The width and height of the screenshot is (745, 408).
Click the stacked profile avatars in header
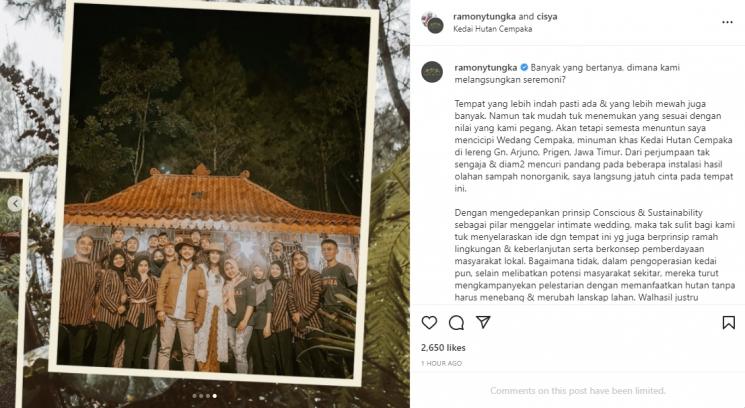(x=432, y=22)
